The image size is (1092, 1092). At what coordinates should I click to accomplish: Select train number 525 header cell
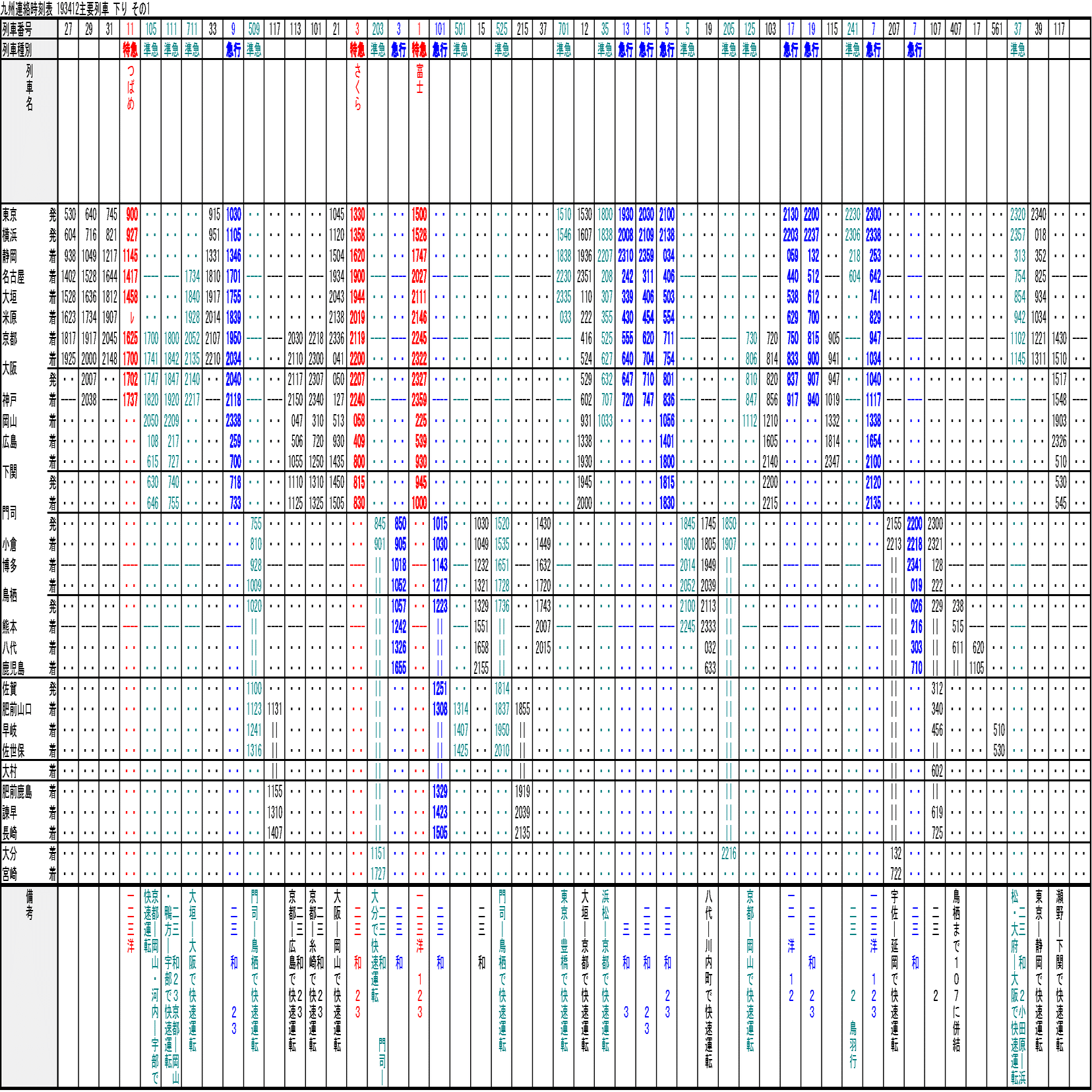click(502, 29)
